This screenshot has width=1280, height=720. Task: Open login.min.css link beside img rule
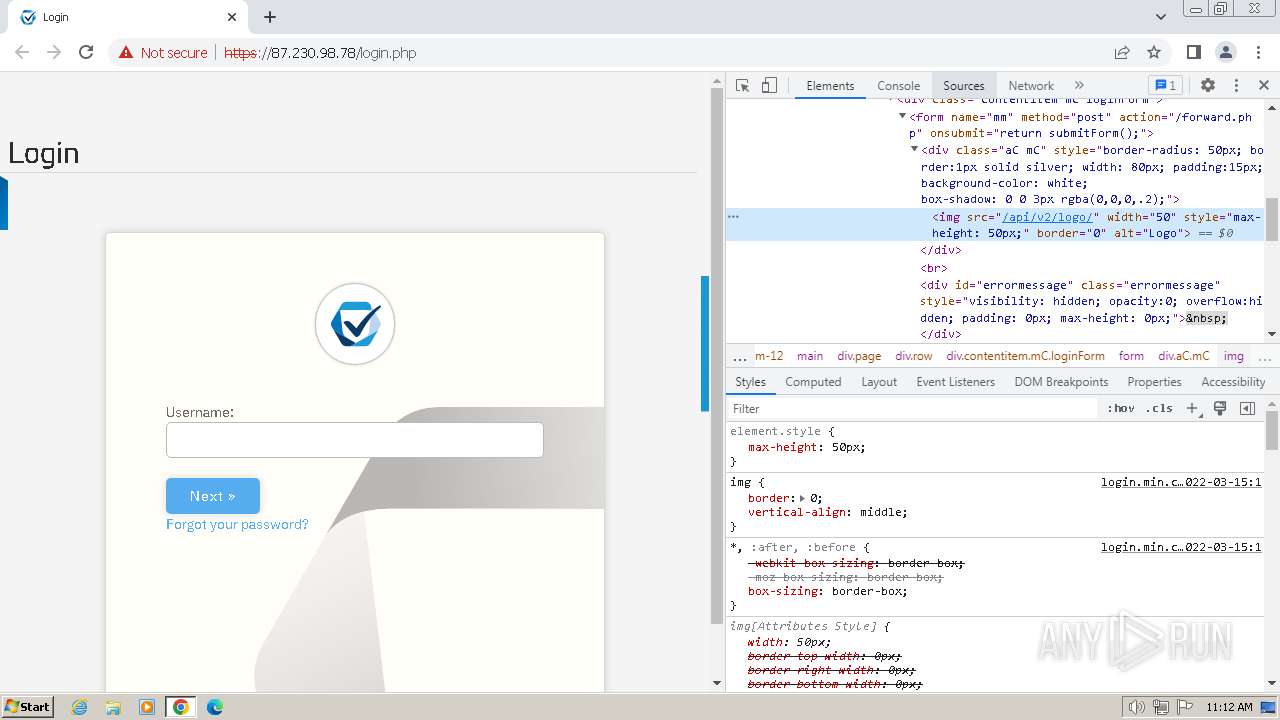[x=1181, y=482]
